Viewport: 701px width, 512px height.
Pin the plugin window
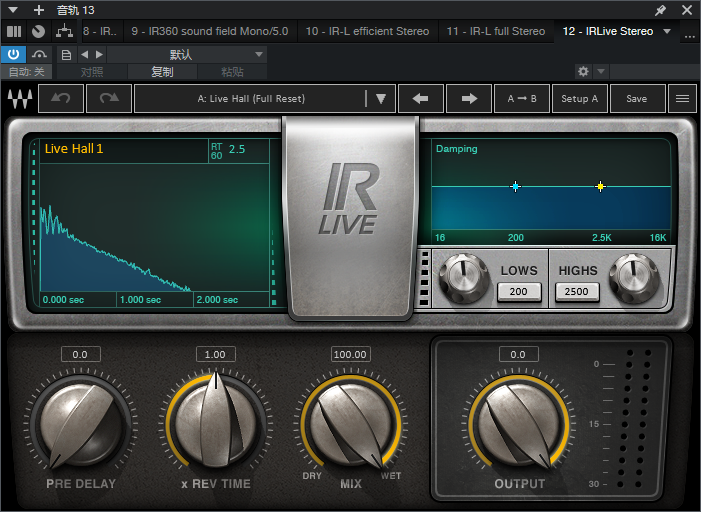pos(660,10)
